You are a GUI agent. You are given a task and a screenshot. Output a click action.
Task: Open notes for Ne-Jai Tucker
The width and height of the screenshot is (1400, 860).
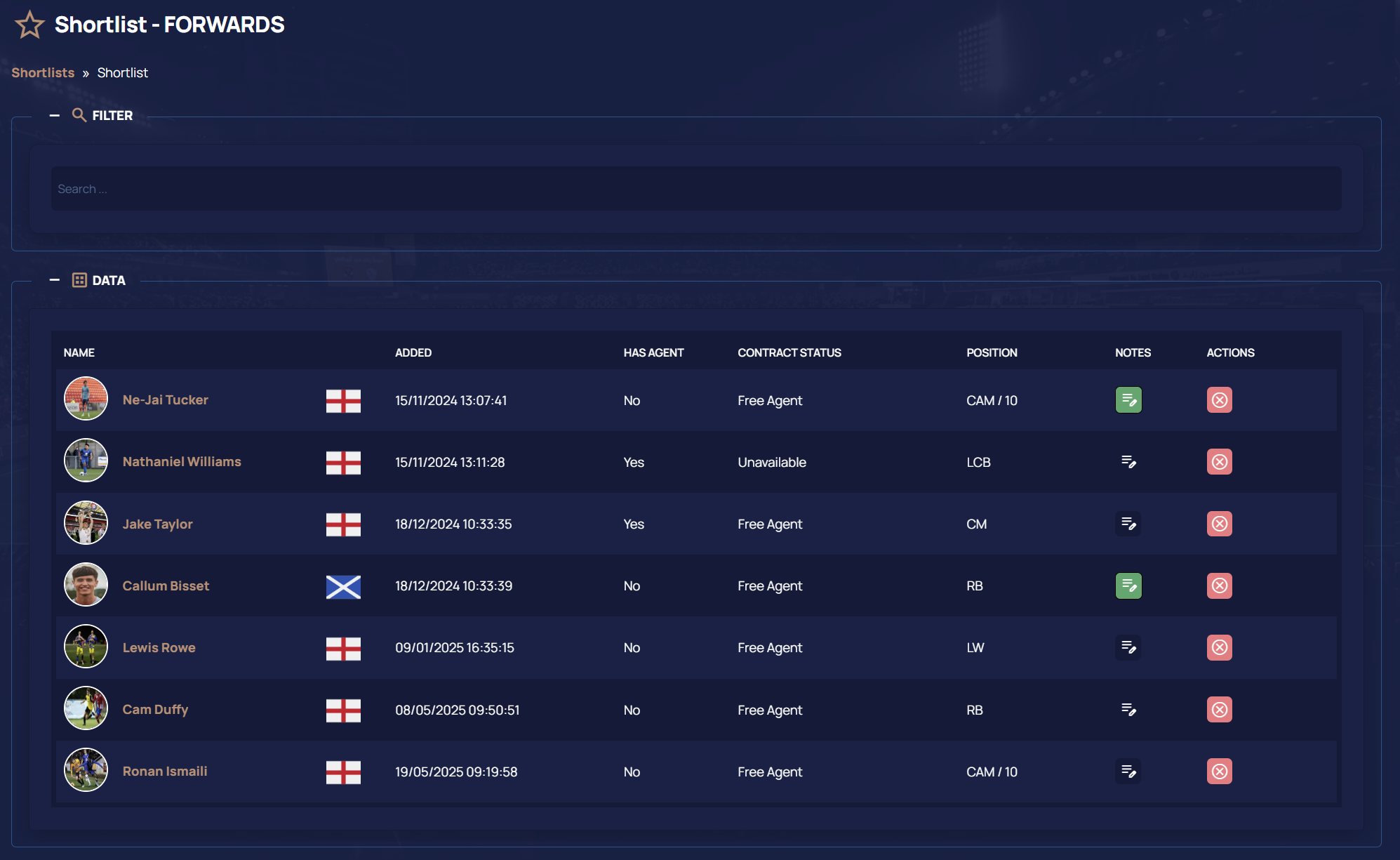[1128, 399]
